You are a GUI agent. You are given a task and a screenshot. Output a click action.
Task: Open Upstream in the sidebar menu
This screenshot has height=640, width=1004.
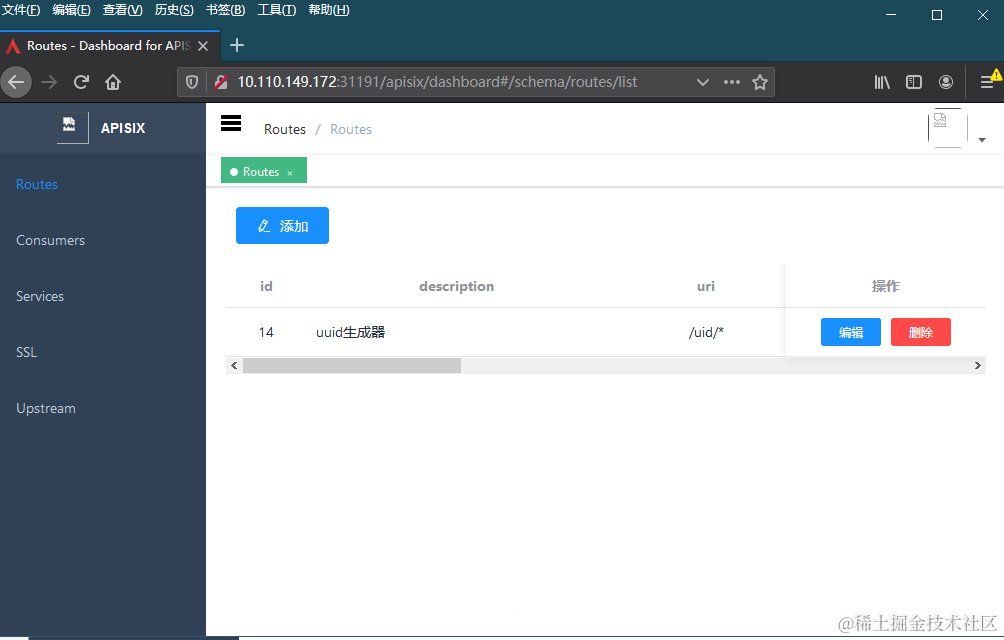45,408
